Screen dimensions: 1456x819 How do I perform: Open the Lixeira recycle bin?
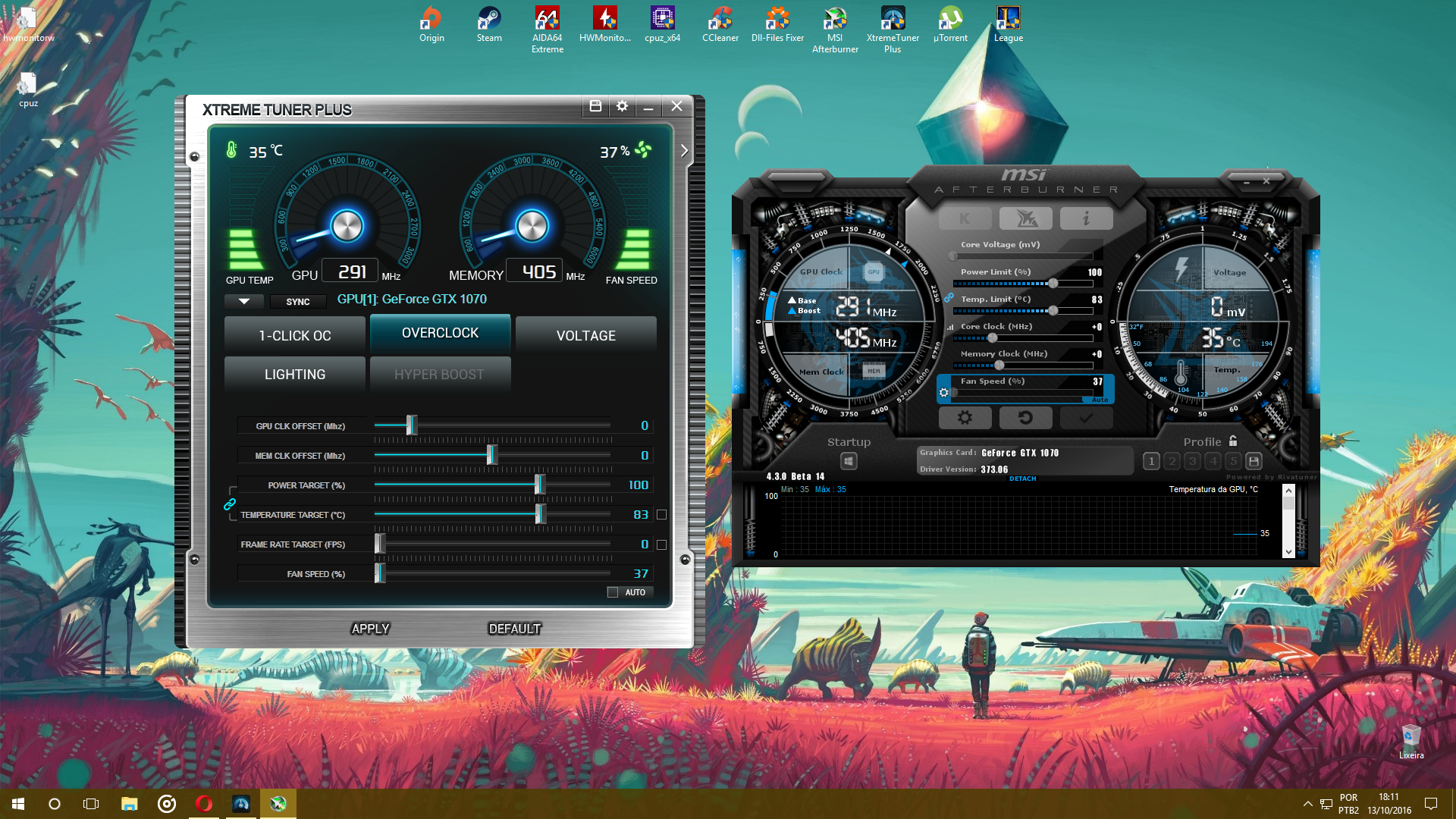point(1411,742)
